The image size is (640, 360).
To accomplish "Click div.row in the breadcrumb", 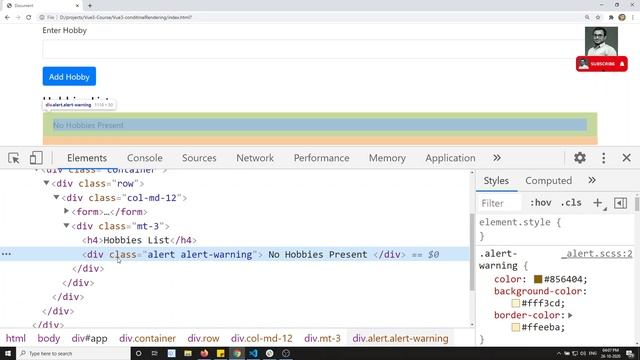I will tap(203, 338).
